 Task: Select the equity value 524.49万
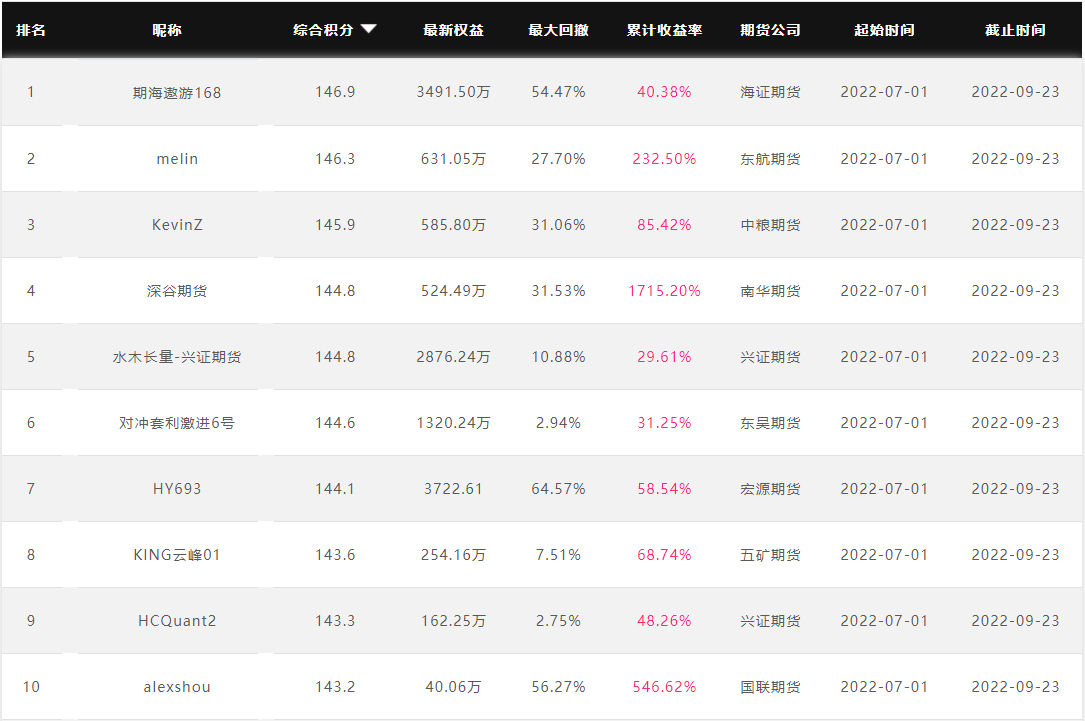pos(453,291)
